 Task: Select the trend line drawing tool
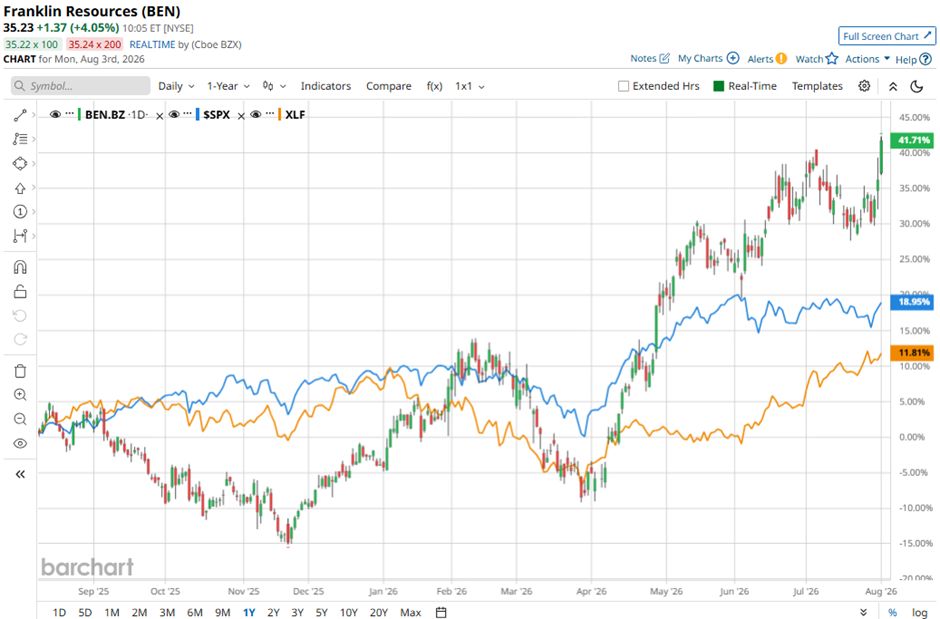coord(20,115)
